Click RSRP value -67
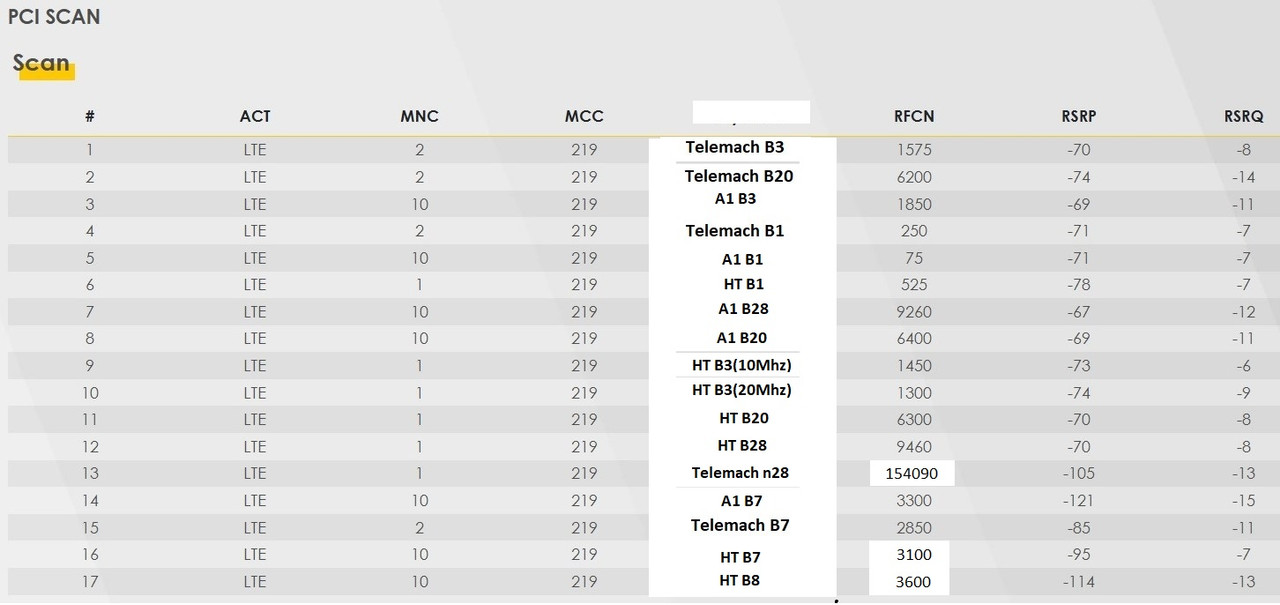 (1079, 312)
